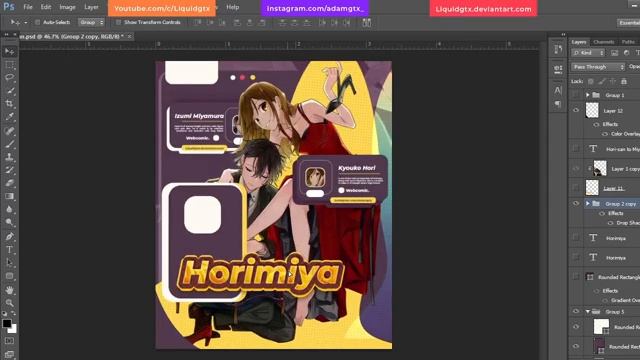Hide the Group 2 copy visibility eye
The height and width of the screenshot is (360, 640).
click(576, 203)
